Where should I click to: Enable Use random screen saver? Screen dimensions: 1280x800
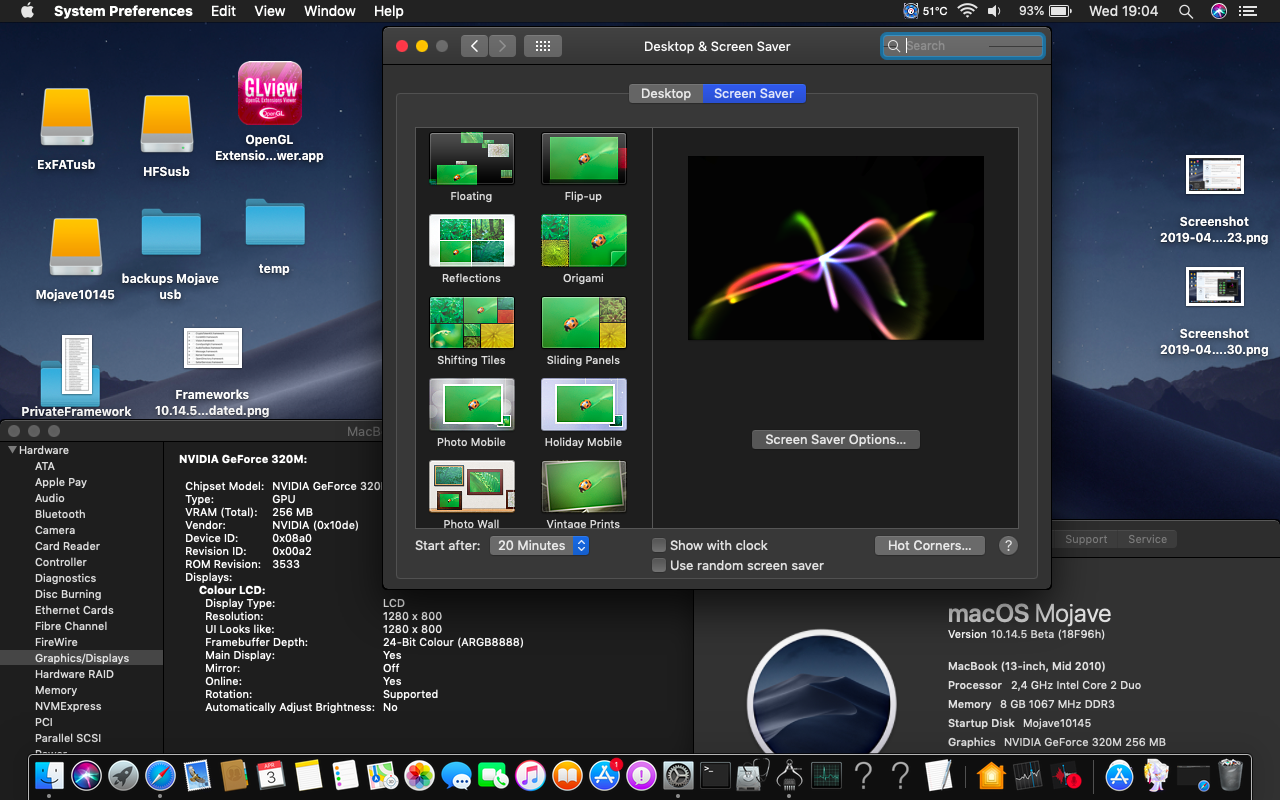coord(659,565)
